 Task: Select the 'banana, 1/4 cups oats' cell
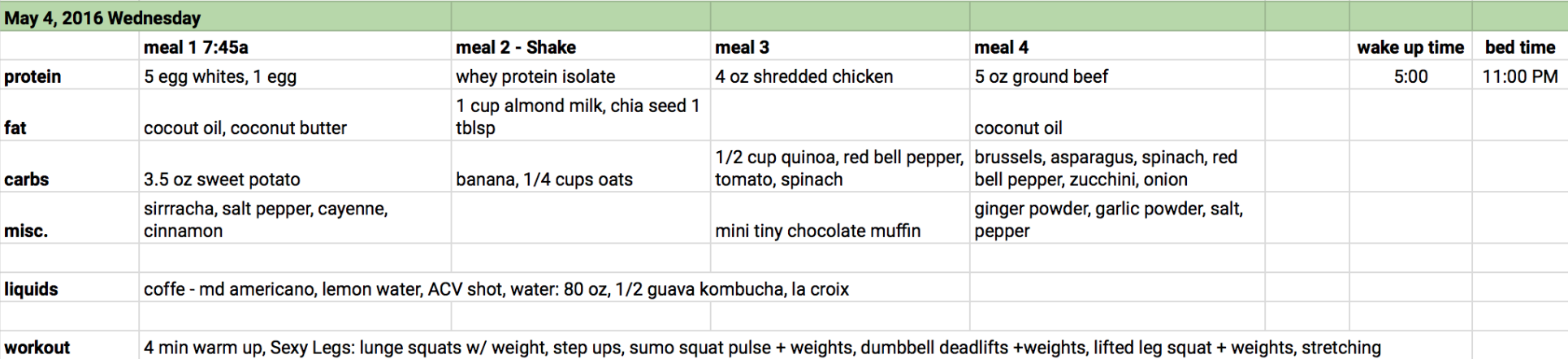[x=581, y=167]
